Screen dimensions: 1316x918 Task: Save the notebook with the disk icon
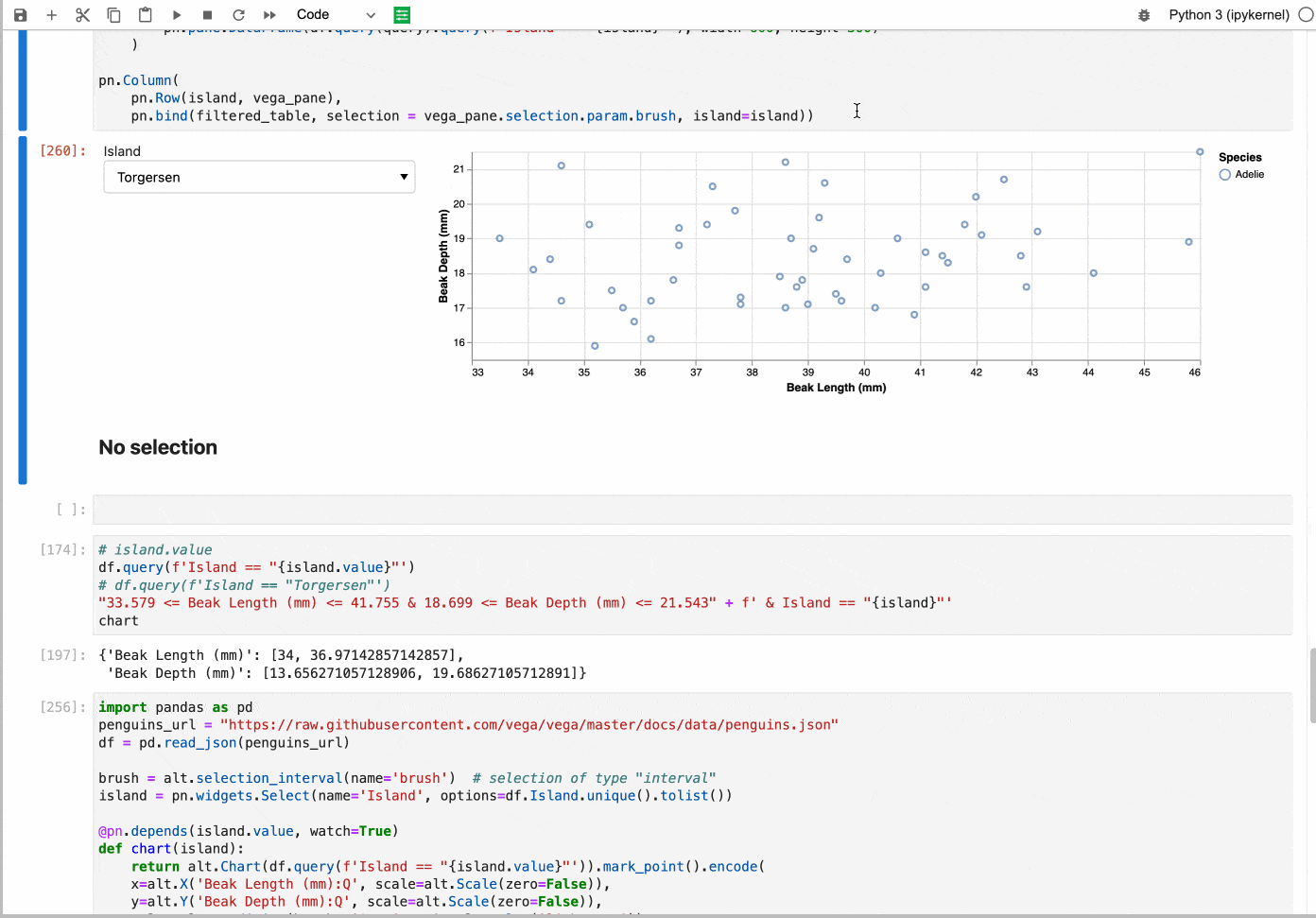point(20,15)
